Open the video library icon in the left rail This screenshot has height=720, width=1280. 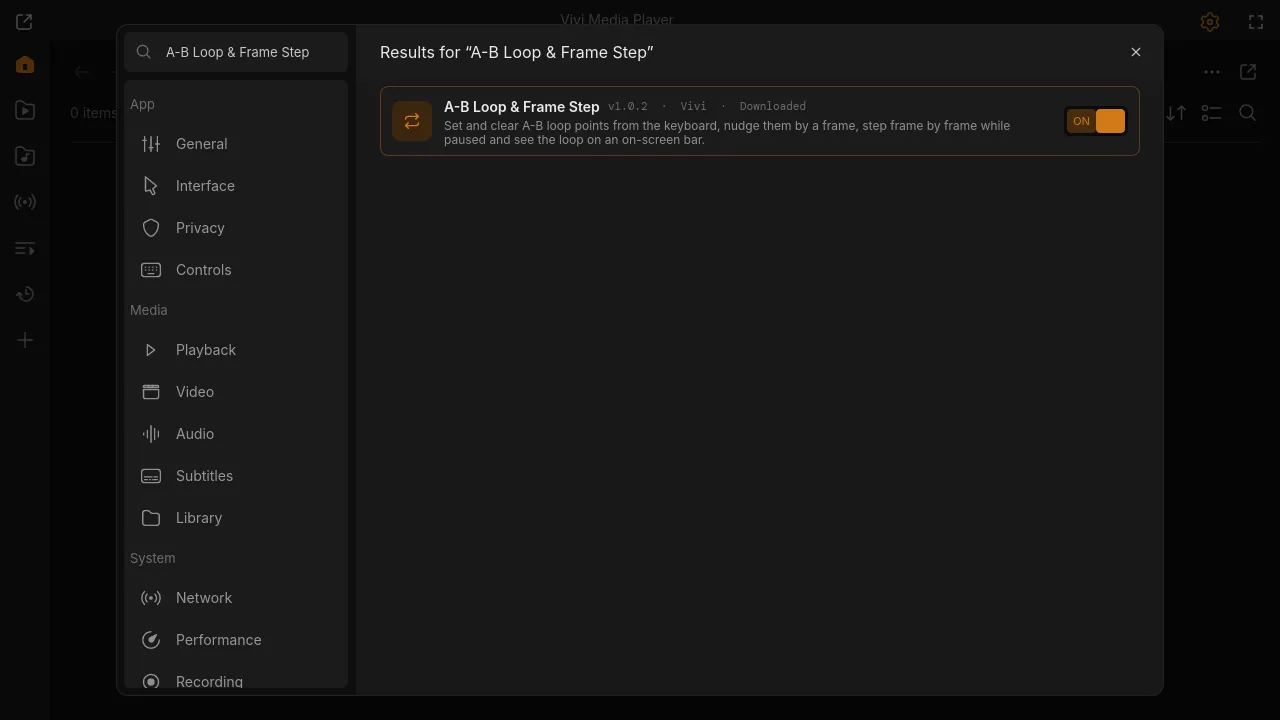click(x=25, y=111)
